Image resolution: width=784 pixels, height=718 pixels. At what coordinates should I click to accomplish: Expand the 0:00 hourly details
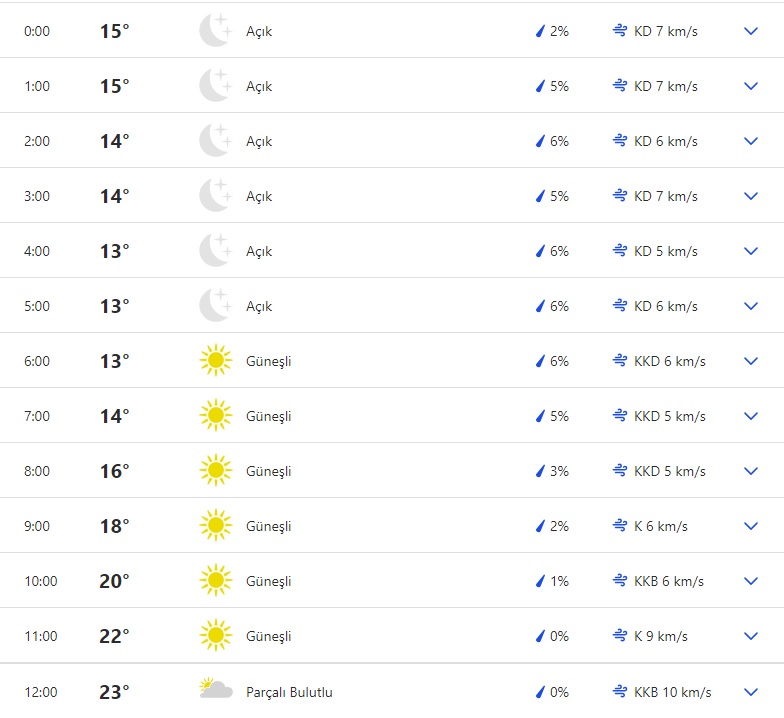click(752, 31)
